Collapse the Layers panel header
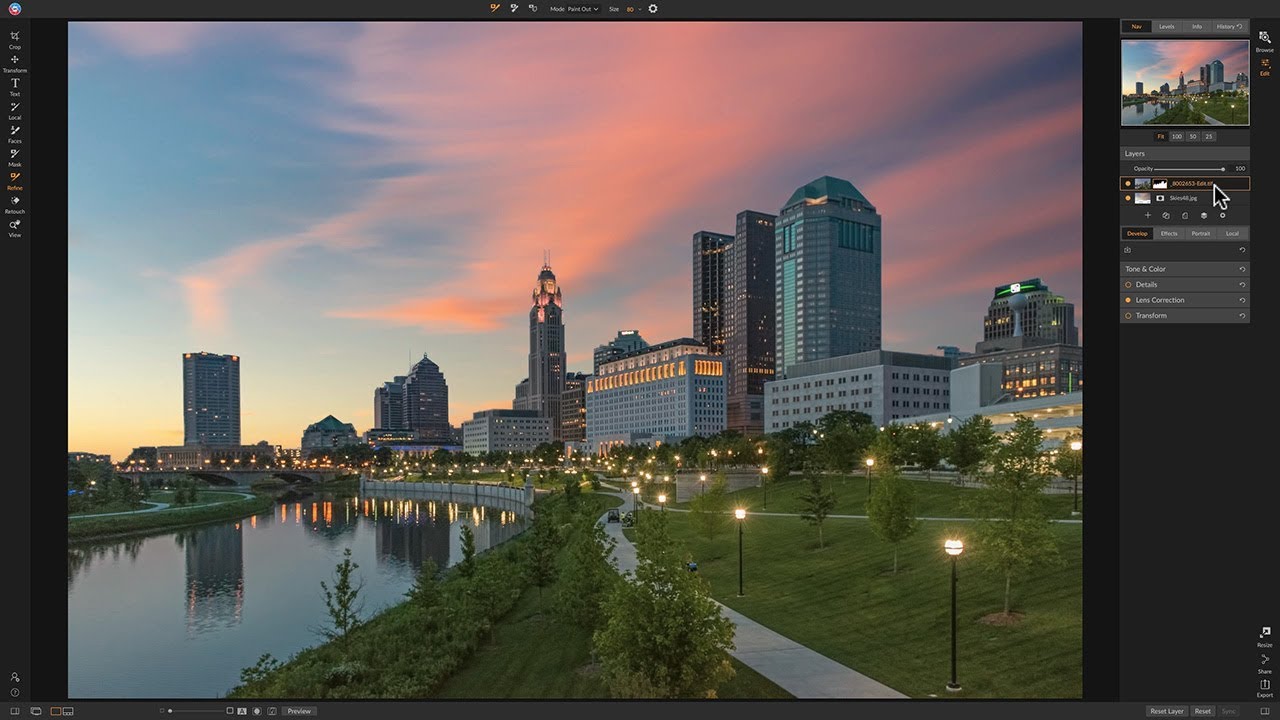Viewport: 1280px width, 720px height. pos(1185,153)
